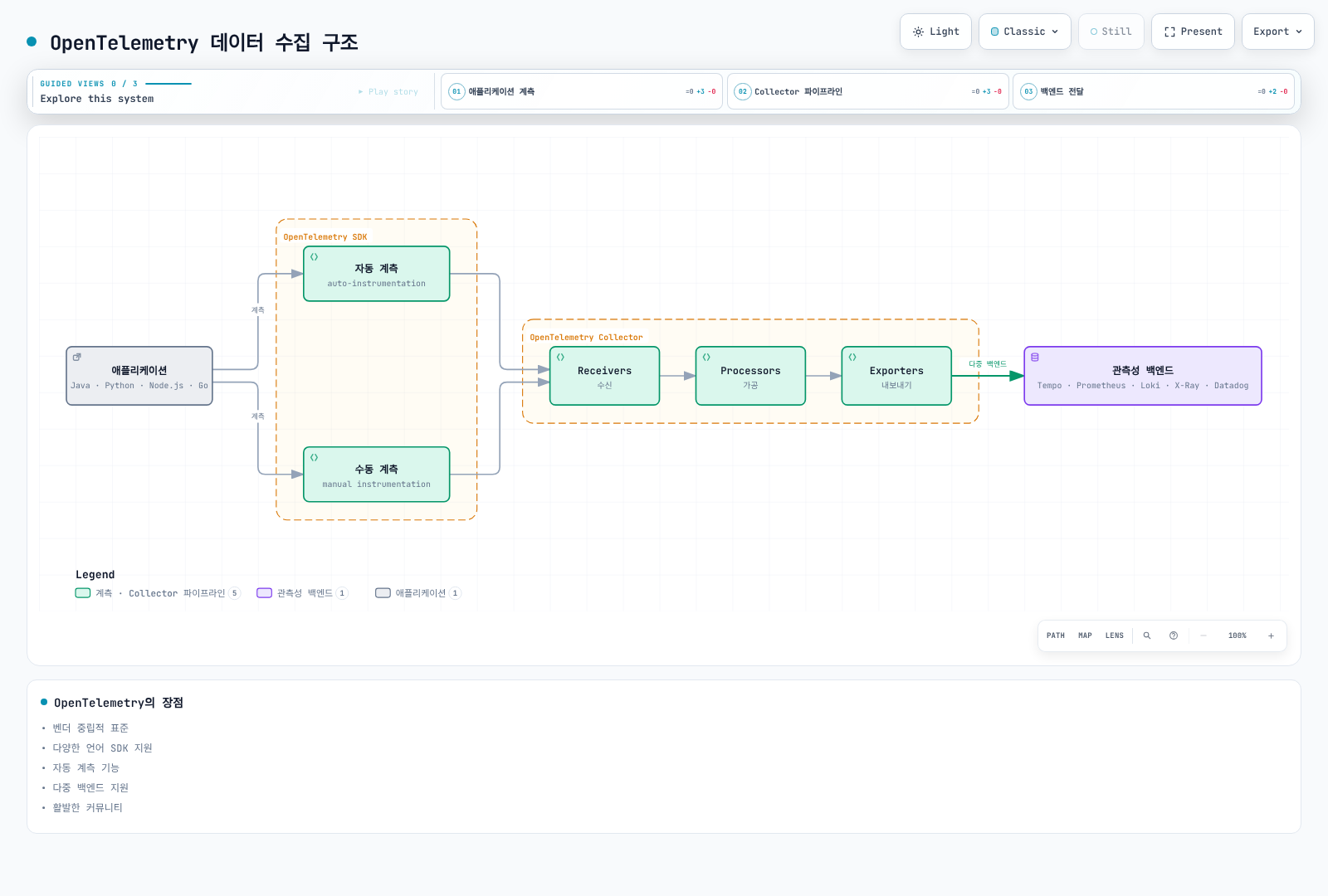Select the 관측성 백엔드 node

(1143, 376)
